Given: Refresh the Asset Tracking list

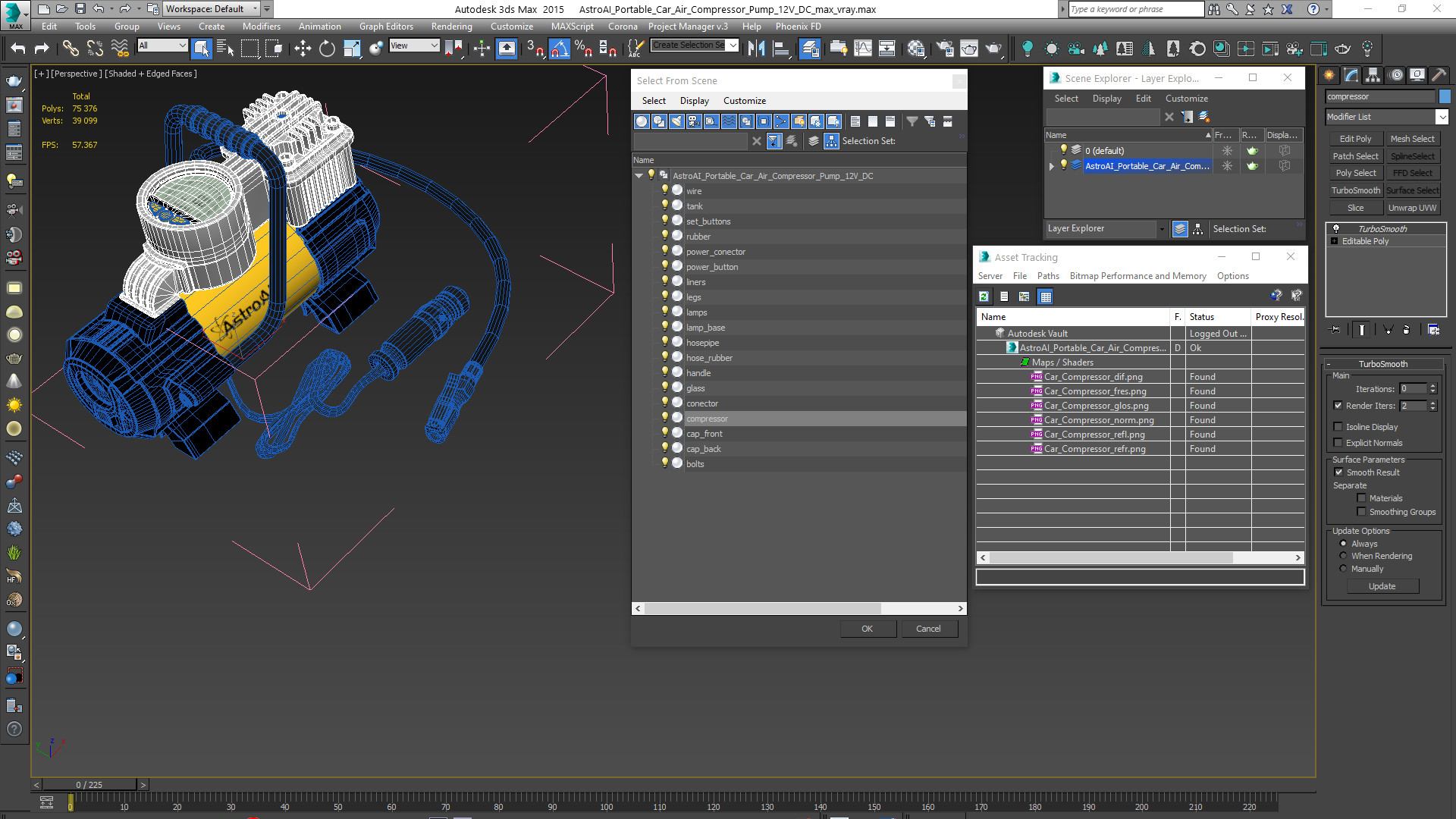Looking at the screenshot, I should 984,297.
